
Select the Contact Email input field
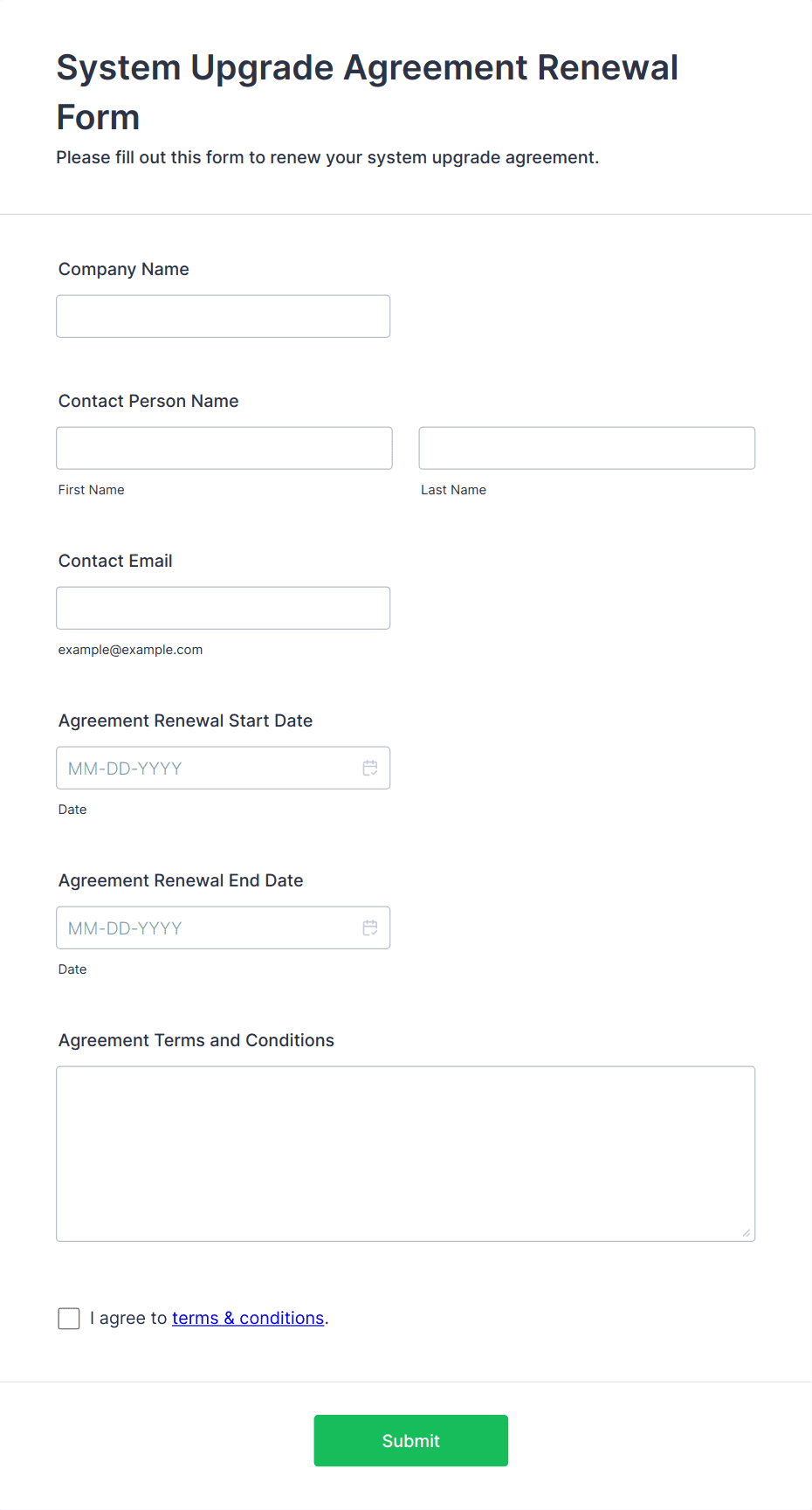[224, 608]
